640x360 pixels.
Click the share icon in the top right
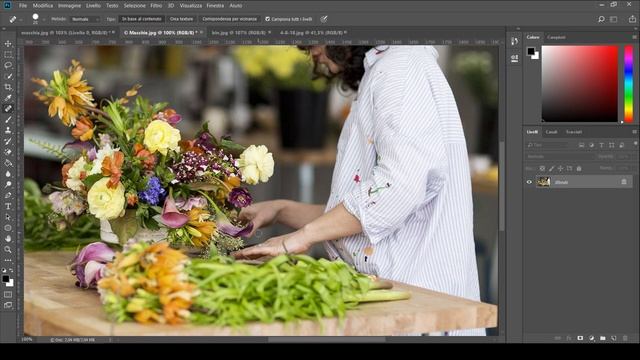[632, 19]
